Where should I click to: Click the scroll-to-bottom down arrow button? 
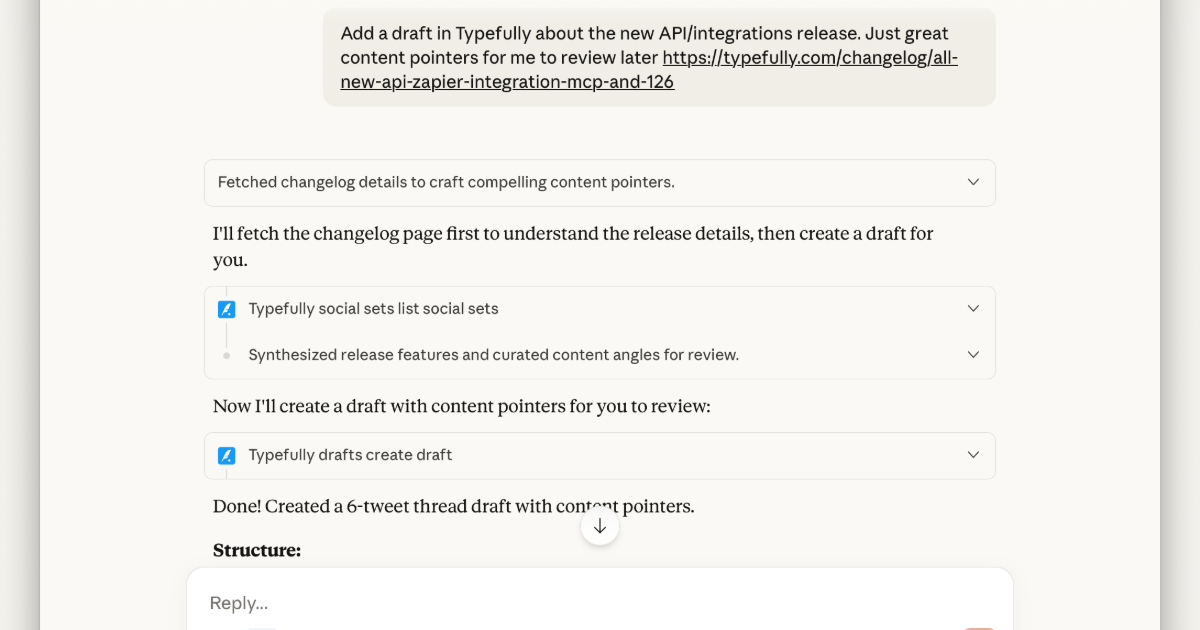point(600,526)
